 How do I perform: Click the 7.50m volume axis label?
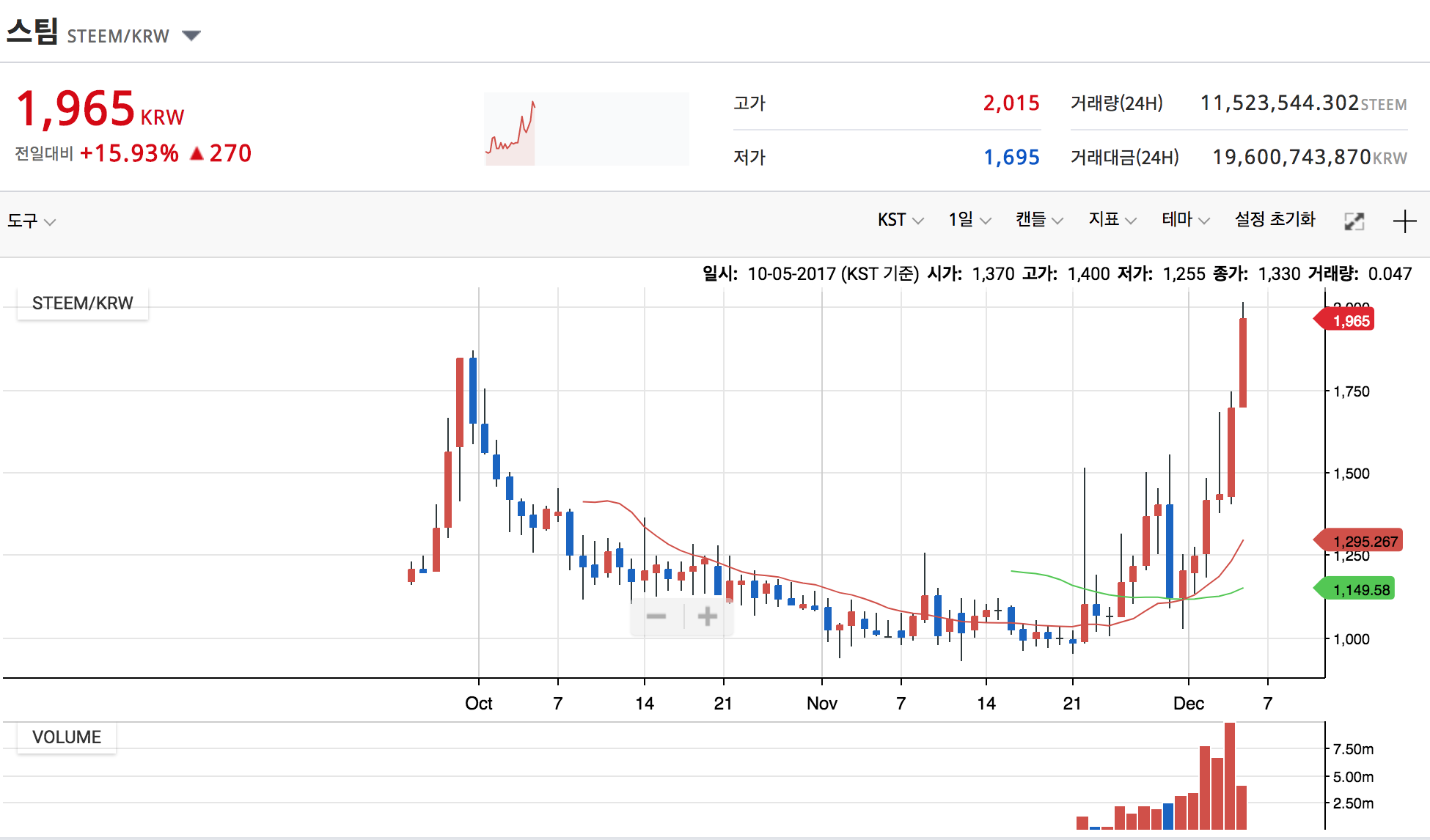pos(1353,749)
